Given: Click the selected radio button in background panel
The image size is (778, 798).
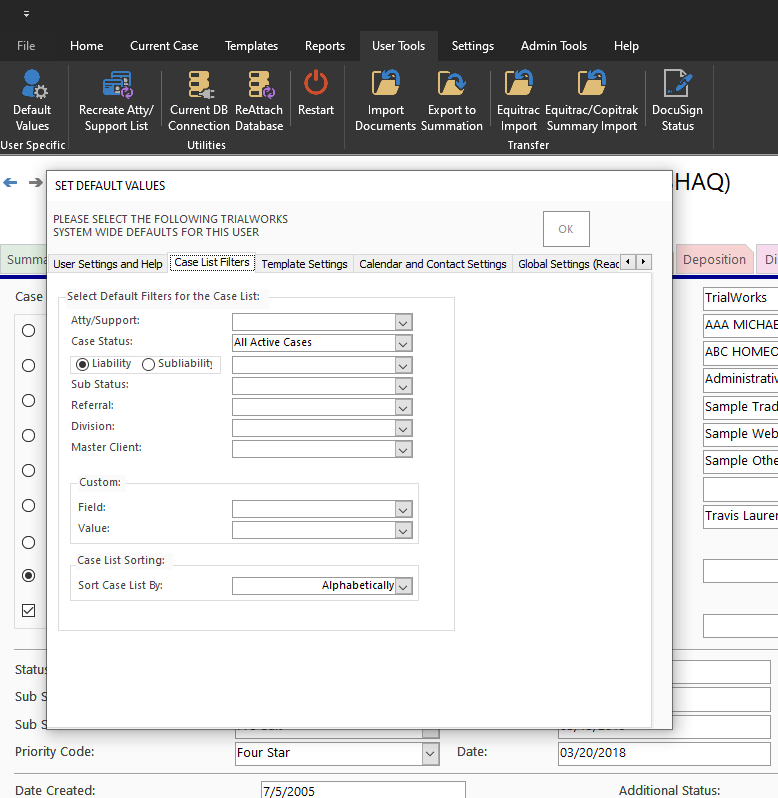Looking at the screenshot, I should [x=28, y=576].
